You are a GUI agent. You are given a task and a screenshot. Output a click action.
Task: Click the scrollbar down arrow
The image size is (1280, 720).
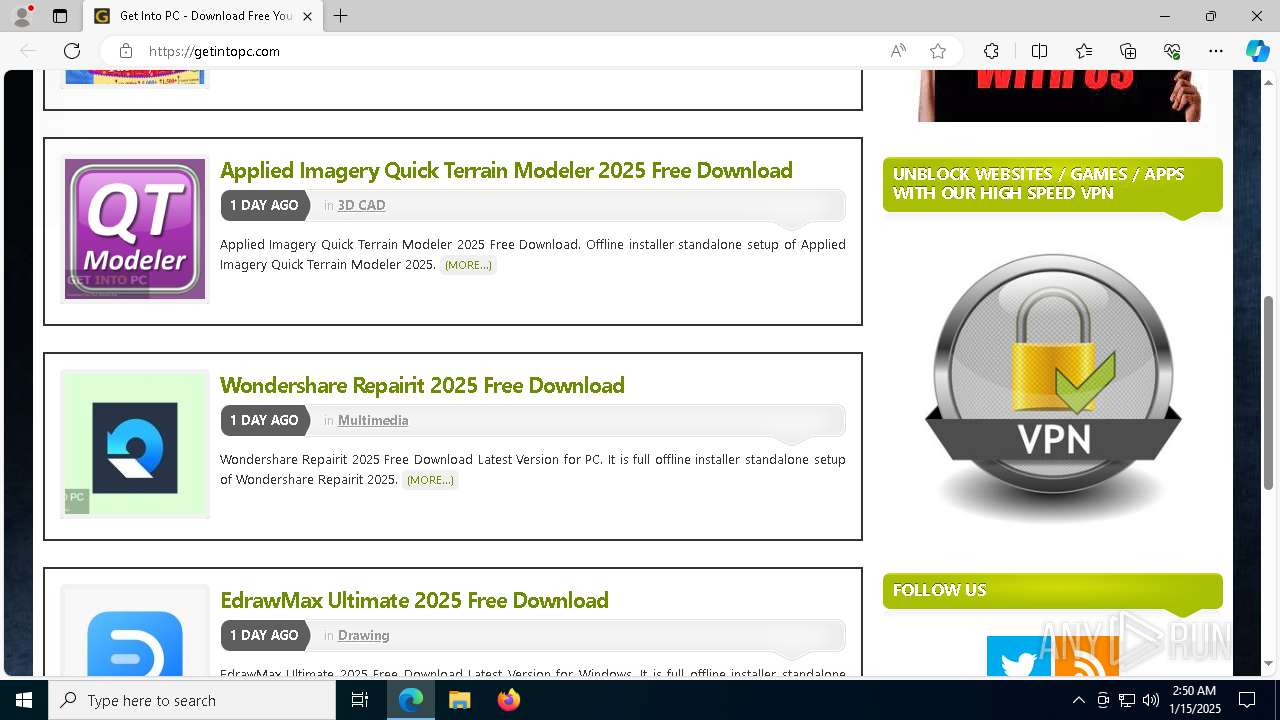[x=1270, y=664]
